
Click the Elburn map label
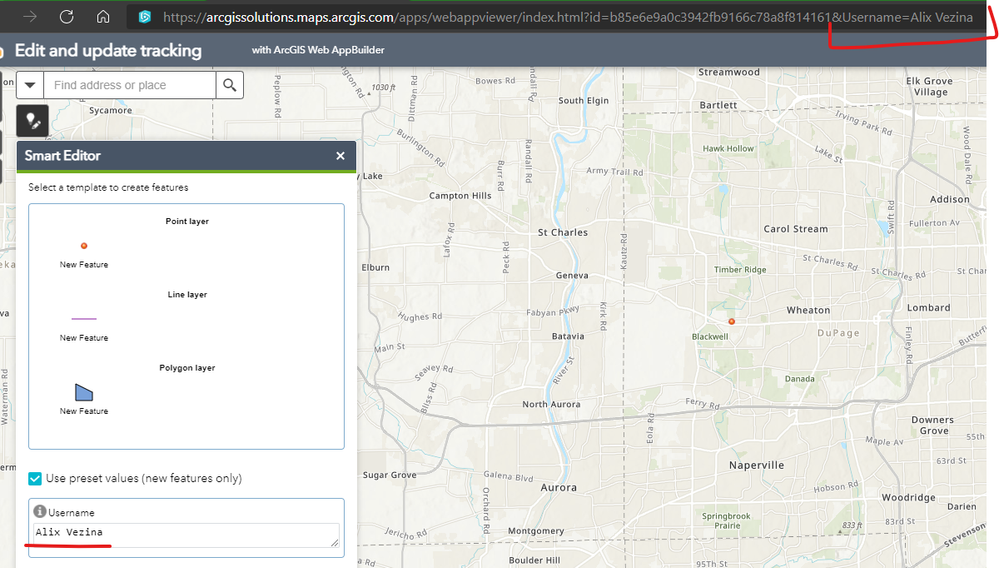click(375, 267)
